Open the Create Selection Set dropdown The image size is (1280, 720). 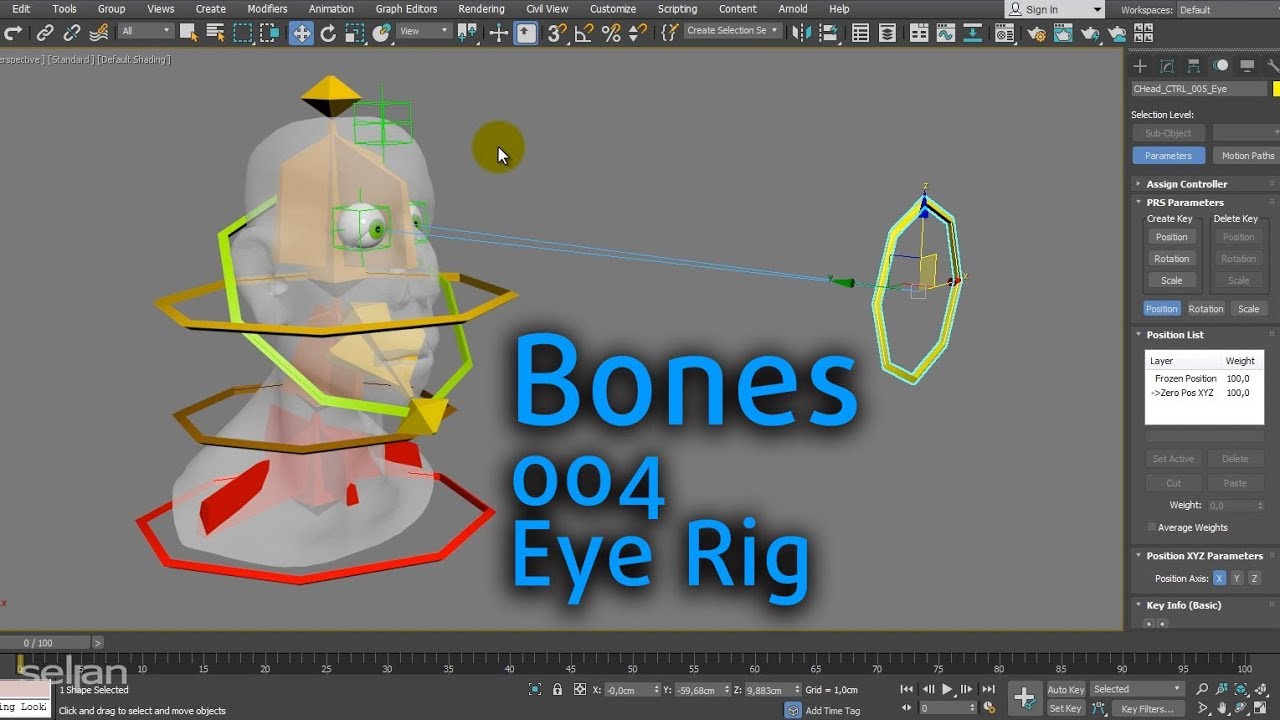click(733, 31)
